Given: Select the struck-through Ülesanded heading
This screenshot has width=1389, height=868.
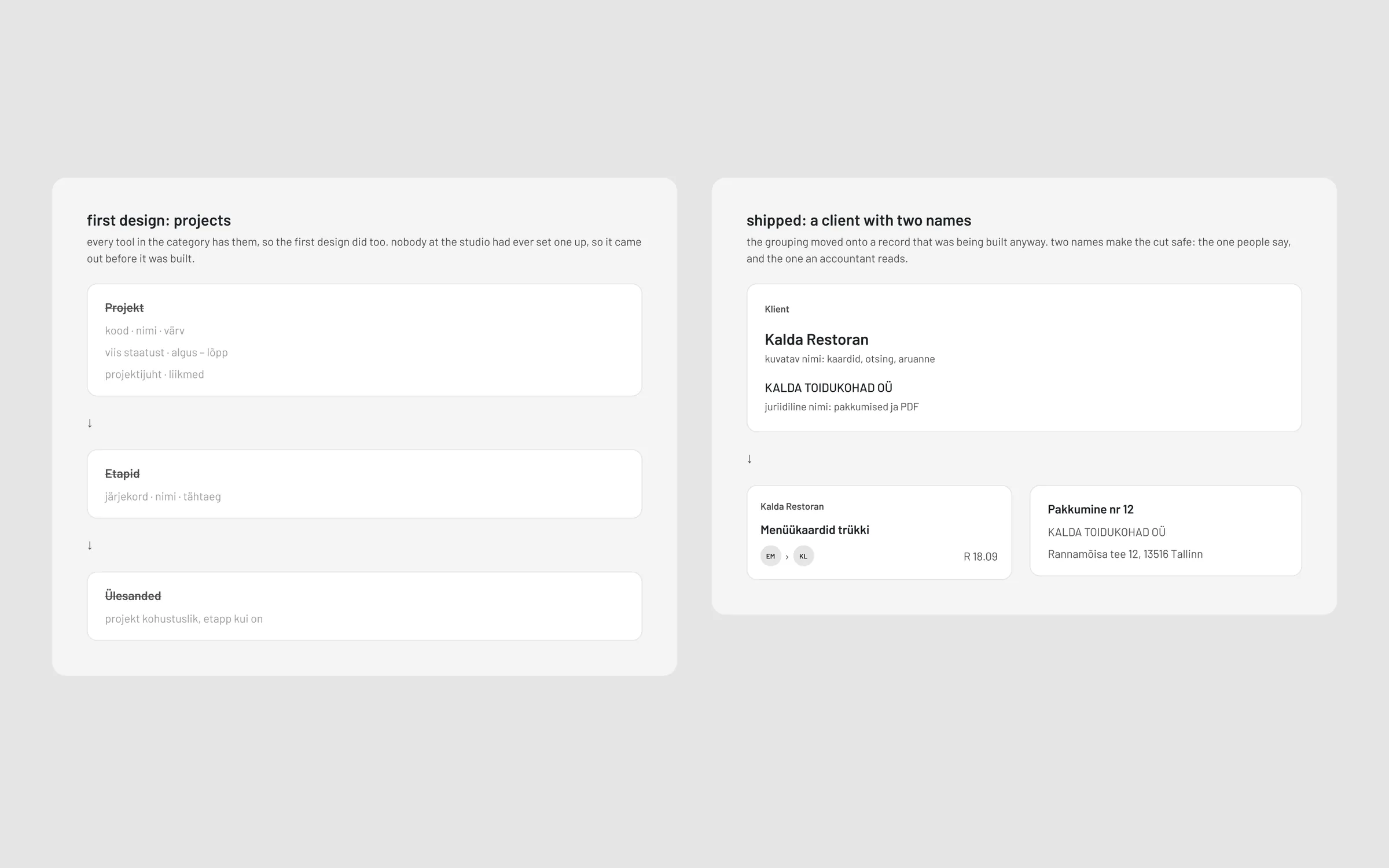Looking at the screenshot, I should pyautogui.click(x=133, y=596).
